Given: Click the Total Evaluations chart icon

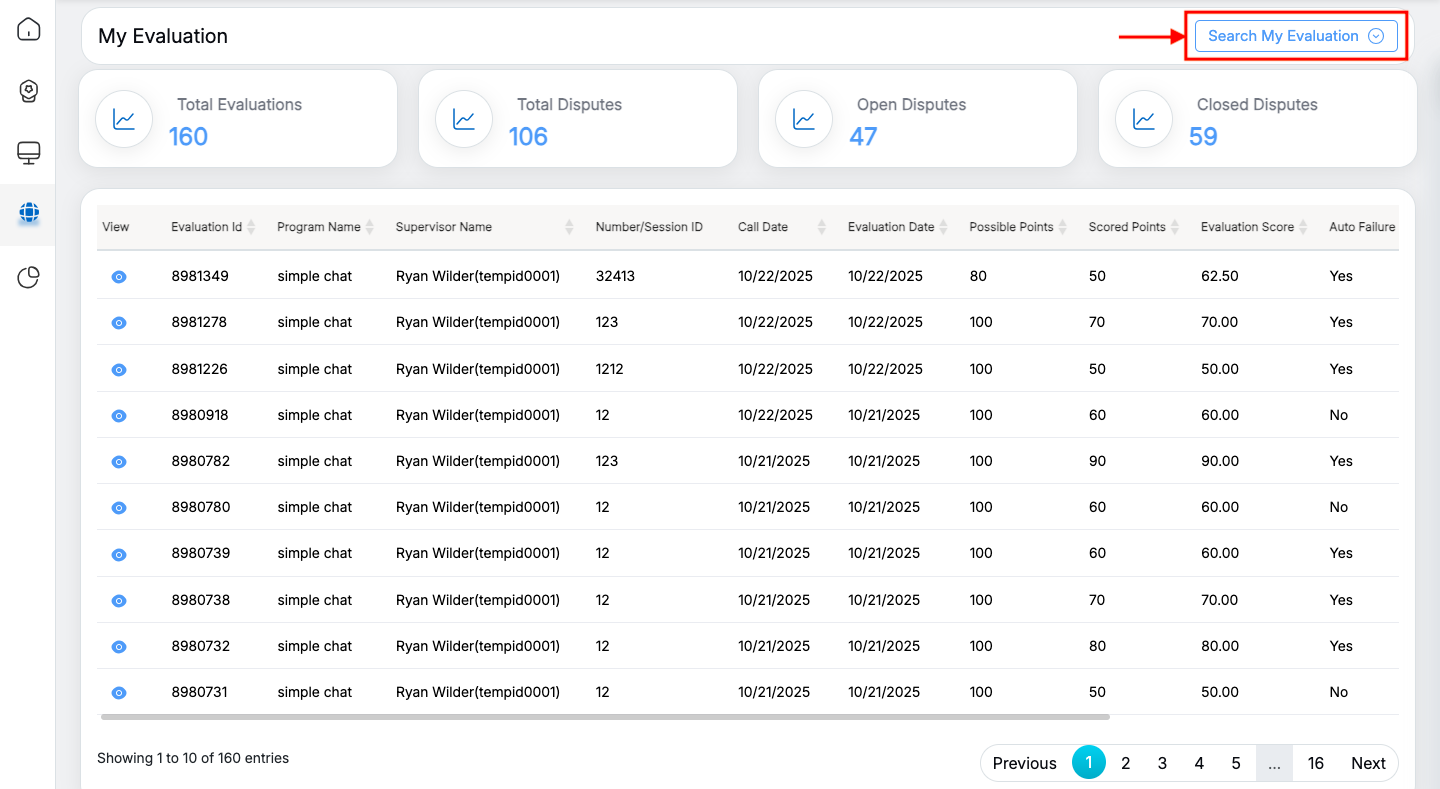Looking at the screenshot, I should 124,119.
